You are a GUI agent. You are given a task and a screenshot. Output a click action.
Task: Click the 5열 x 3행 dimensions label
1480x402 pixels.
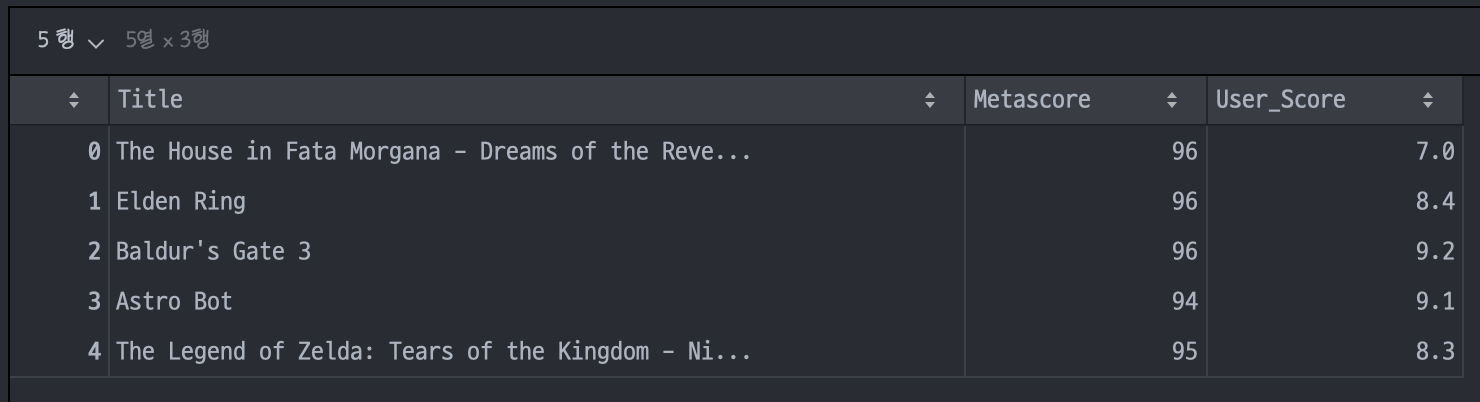[x=167, y=41]
